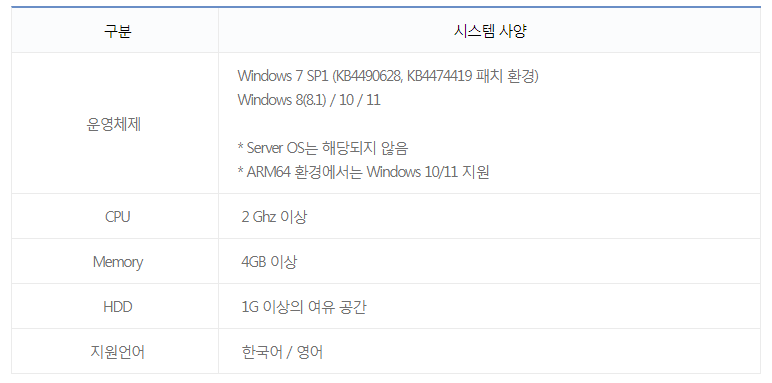Click the Windows 8(8.1) / 10 / 11 line
This screenshot has width=772, height=383.
tap(309, 100)
